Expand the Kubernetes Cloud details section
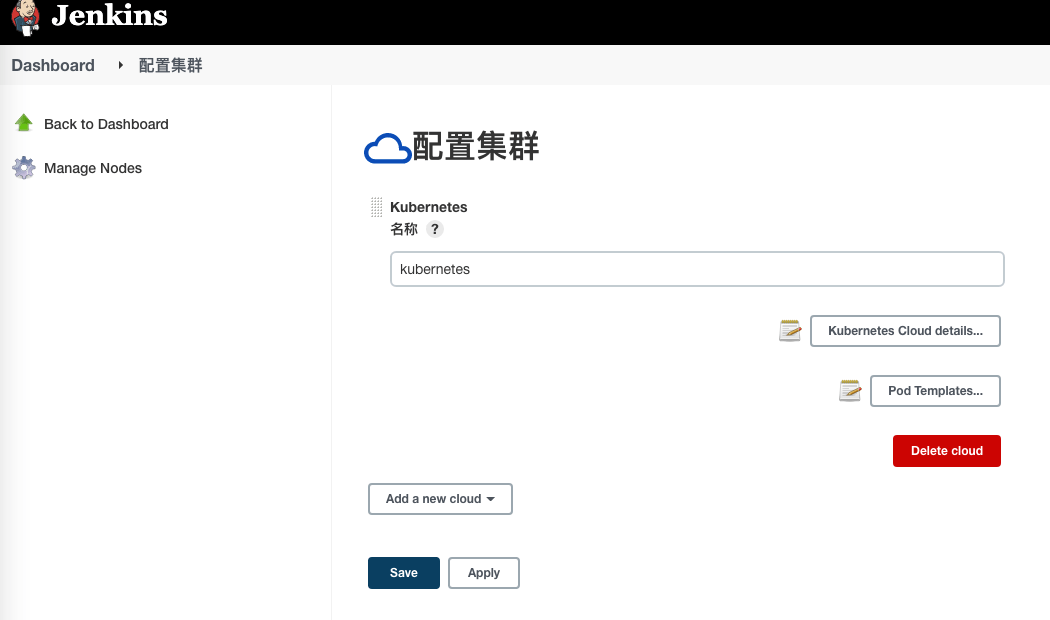Image resolution: width=1050 pixels, height=620 pixels. point(905,331)
